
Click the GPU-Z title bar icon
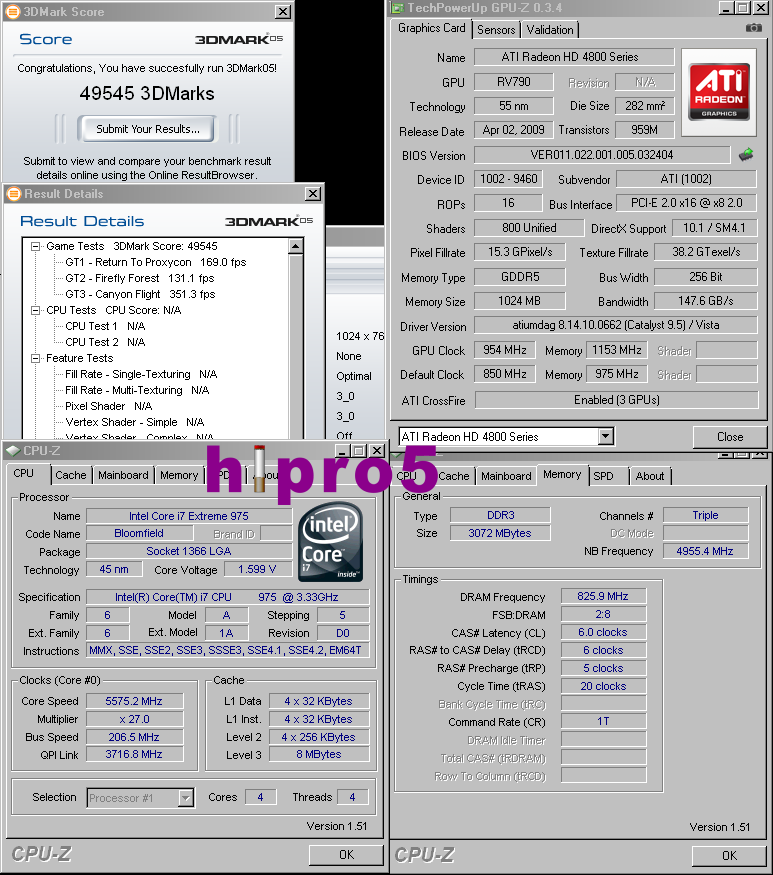pos(397,8)
